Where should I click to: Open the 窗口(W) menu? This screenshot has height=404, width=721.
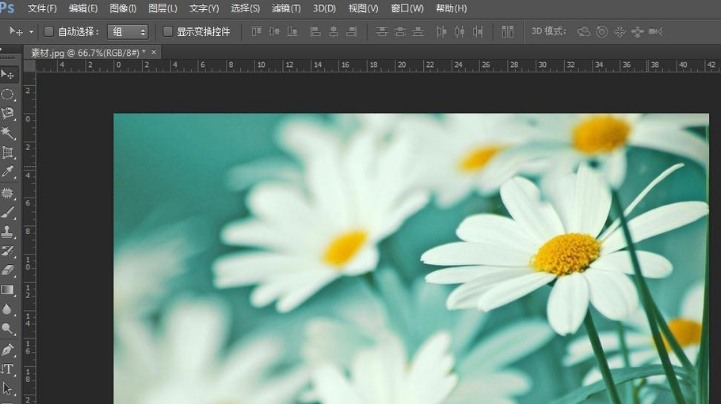[407, 8]
